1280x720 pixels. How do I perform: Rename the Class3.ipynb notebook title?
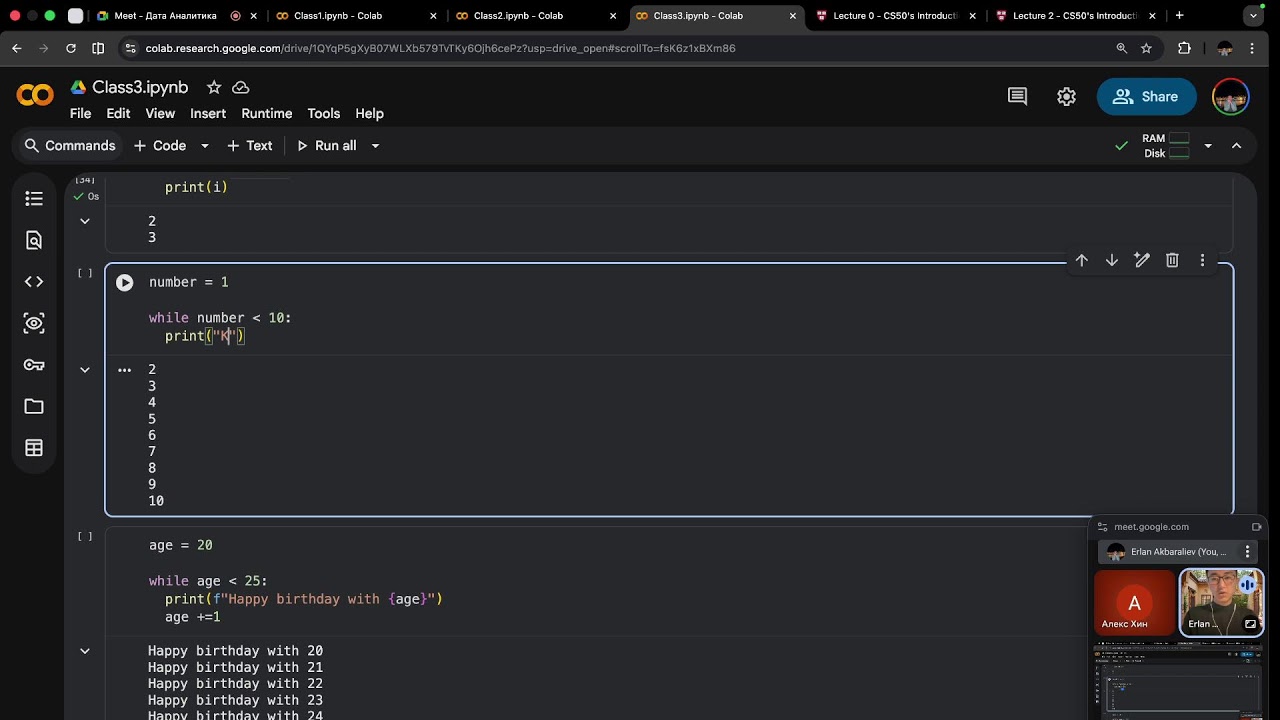tap(140, 87)
